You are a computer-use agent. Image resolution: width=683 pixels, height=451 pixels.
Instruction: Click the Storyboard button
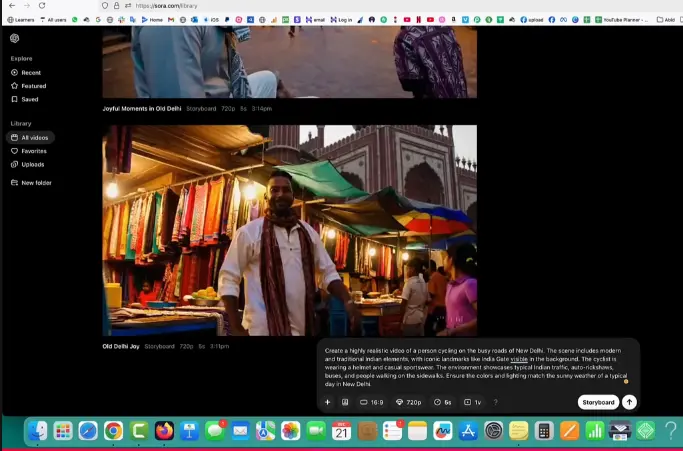[x=598, y=402]
